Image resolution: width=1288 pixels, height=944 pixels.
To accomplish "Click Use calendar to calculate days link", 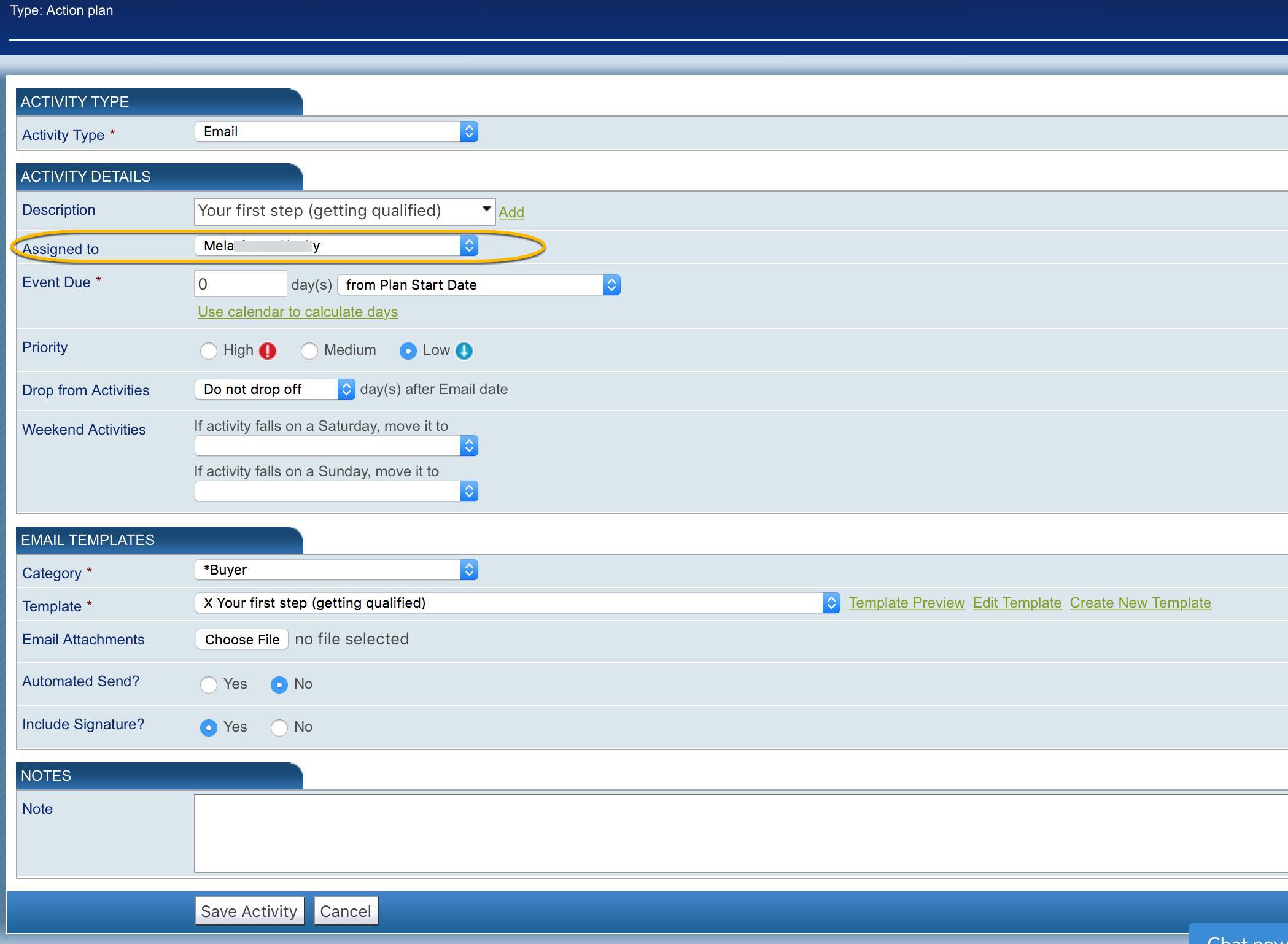I will pyautogui.click(x=298, y=312).
